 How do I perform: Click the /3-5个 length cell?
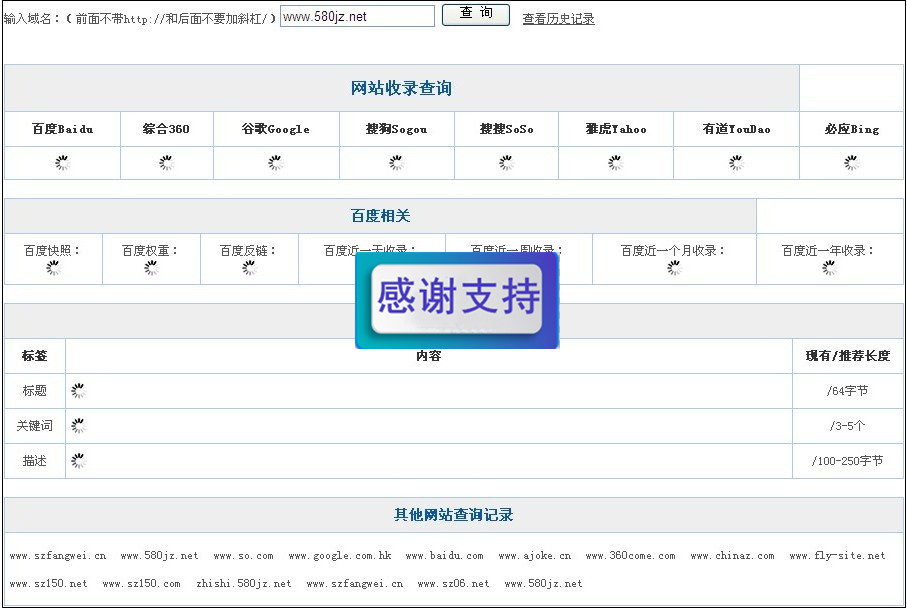pyautogui.click(x=847, y=426)
